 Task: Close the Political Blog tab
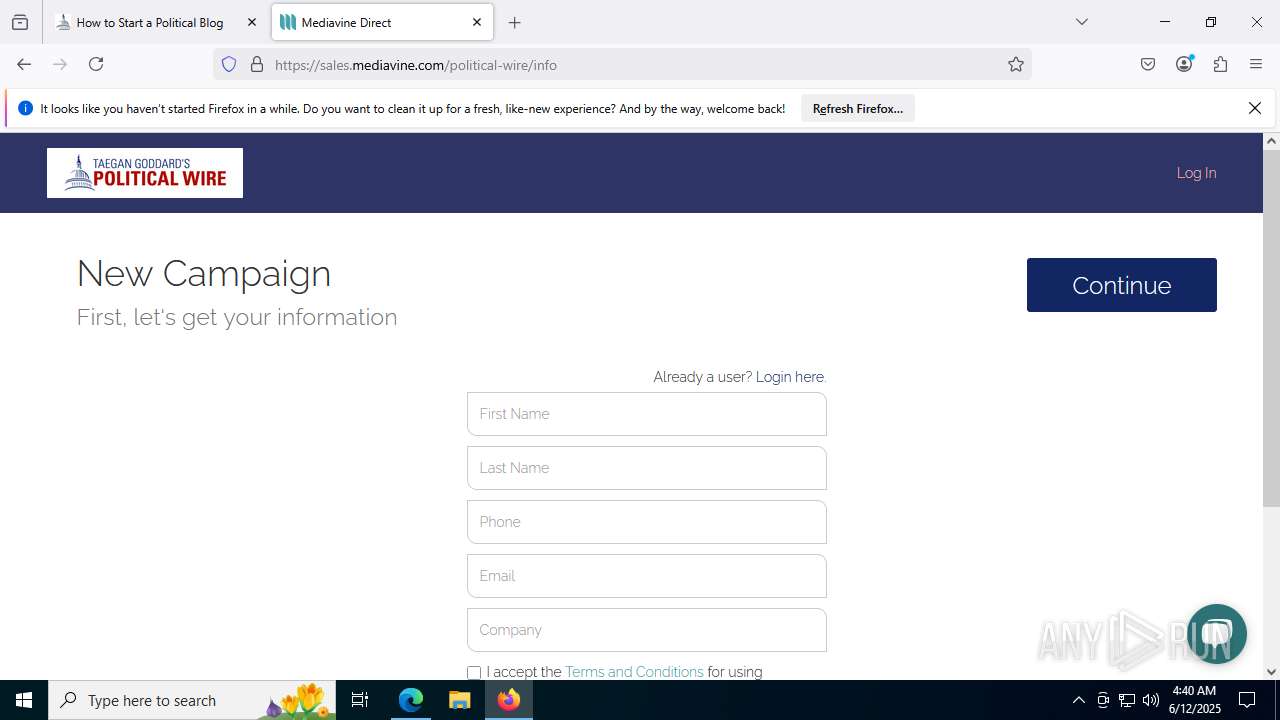pos(252,22)
